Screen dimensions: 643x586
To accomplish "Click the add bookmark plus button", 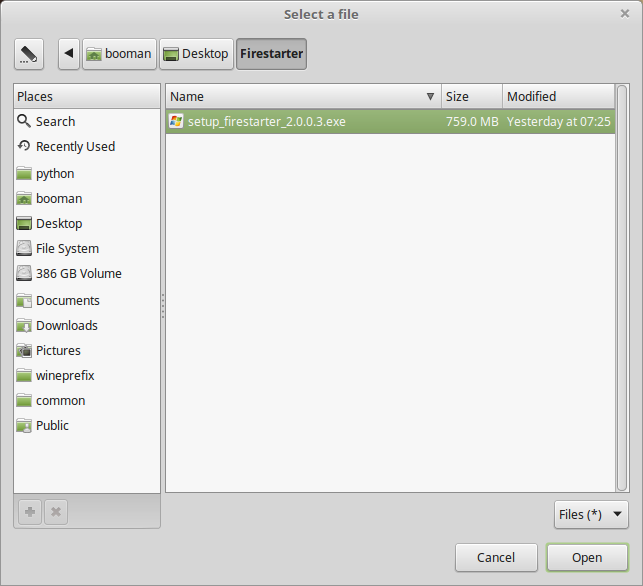I will tap(30, 512).
